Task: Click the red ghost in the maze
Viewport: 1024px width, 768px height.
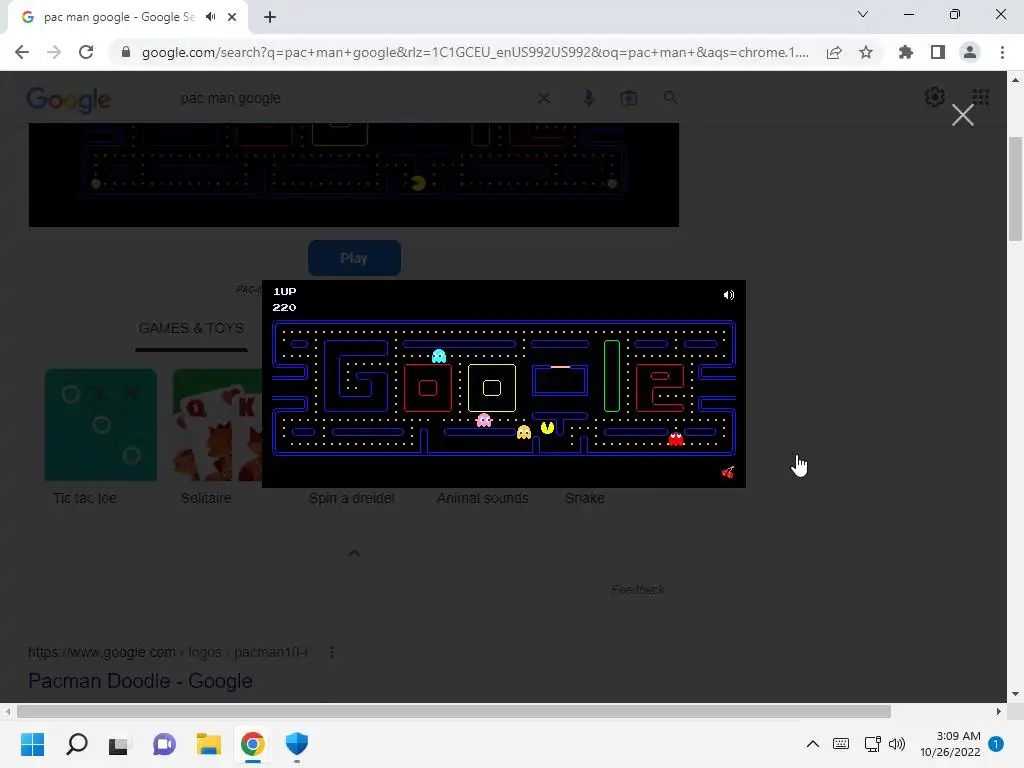Action: 676,439
